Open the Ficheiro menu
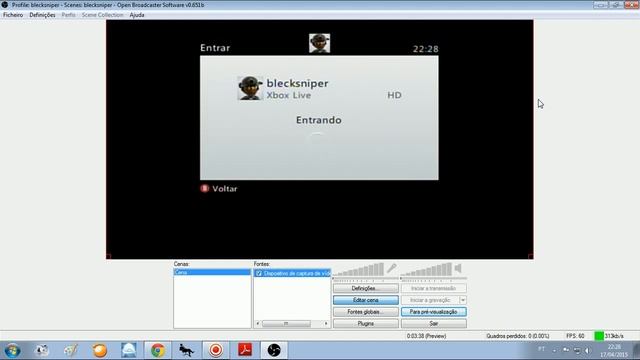This screenshot has width=640, height=360. (x=13, y=15)
